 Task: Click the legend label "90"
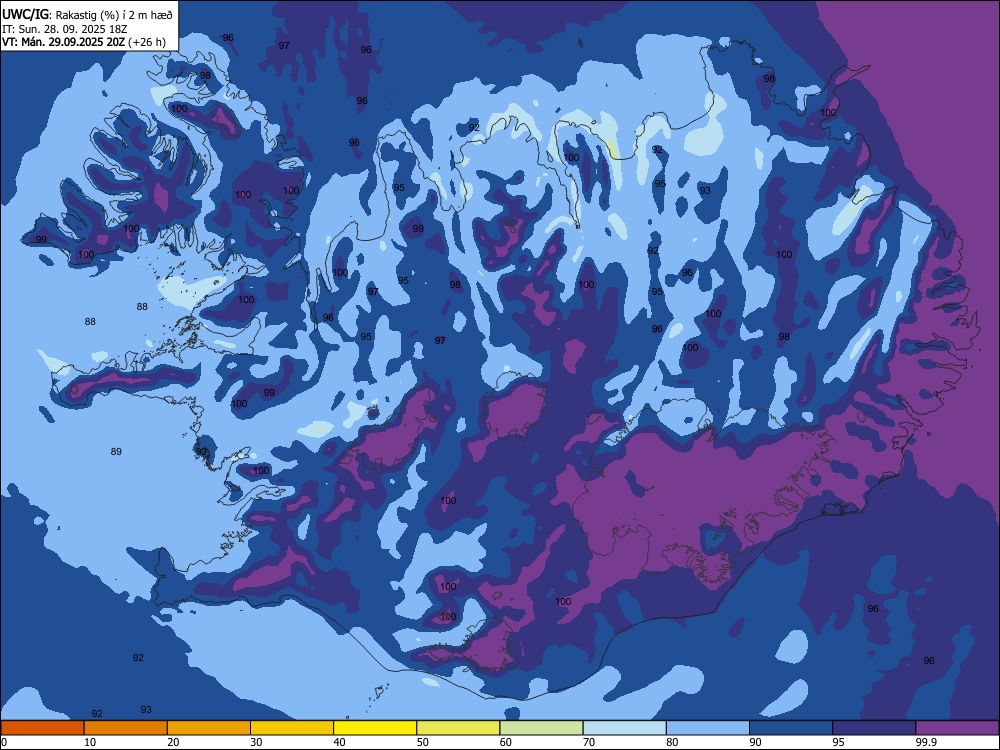(x=755, y=742)
